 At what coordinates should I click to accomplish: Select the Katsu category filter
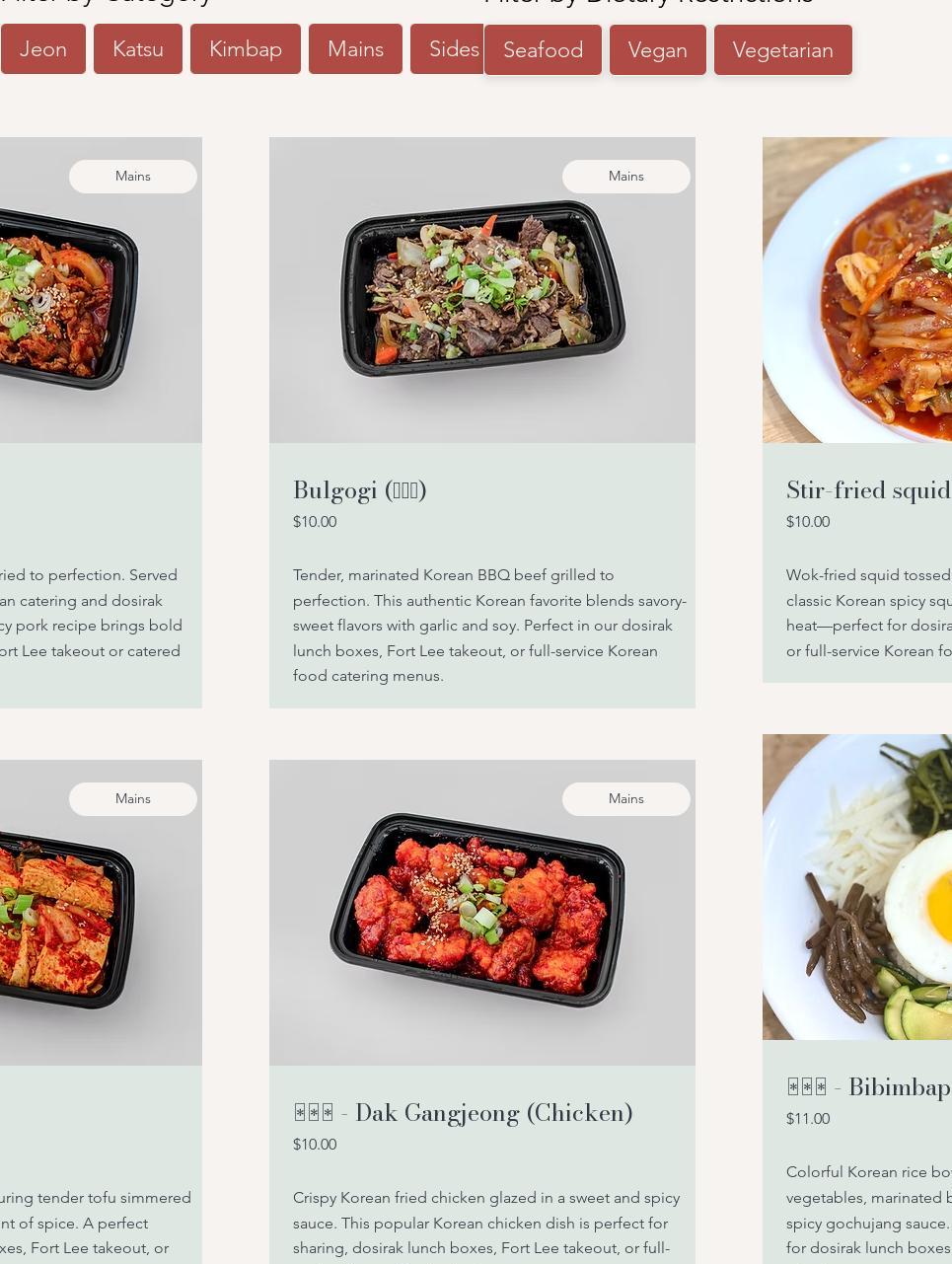tap(138, 48)
